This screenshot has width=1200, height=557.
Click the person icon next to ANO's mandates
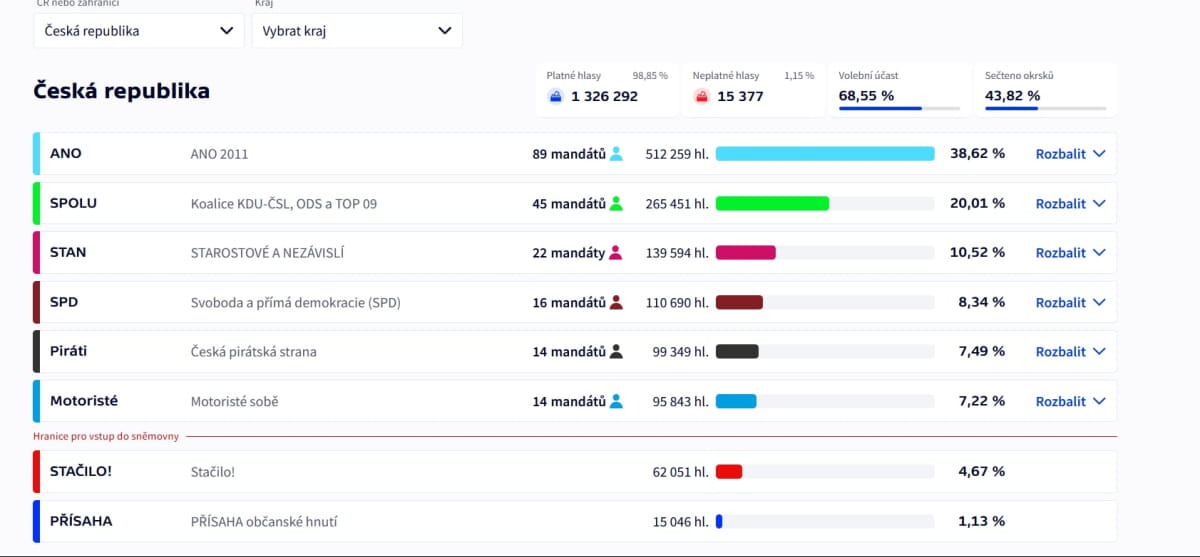616,154
